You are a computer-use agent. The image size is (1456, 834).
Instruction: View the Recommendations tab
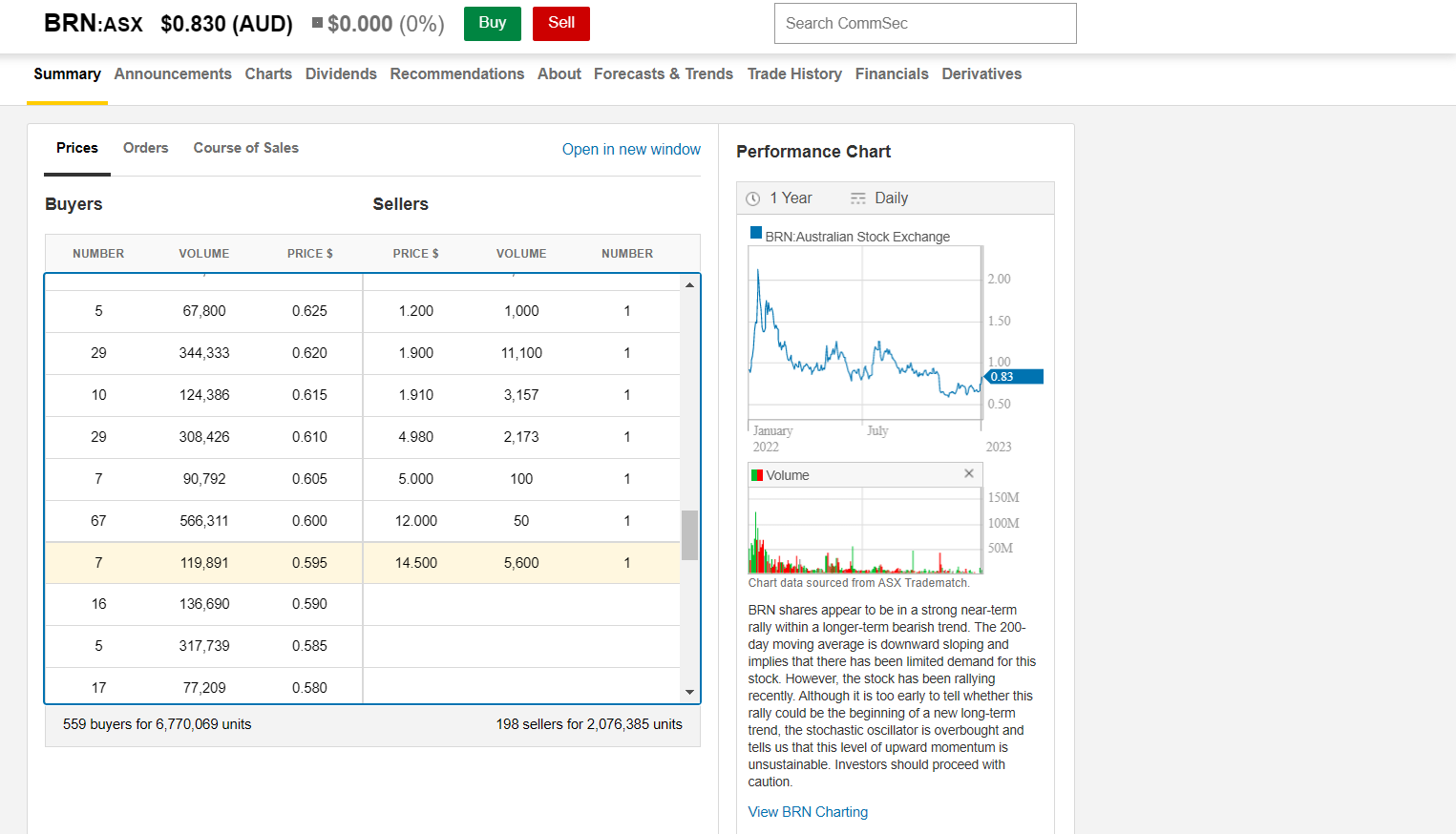457,74
